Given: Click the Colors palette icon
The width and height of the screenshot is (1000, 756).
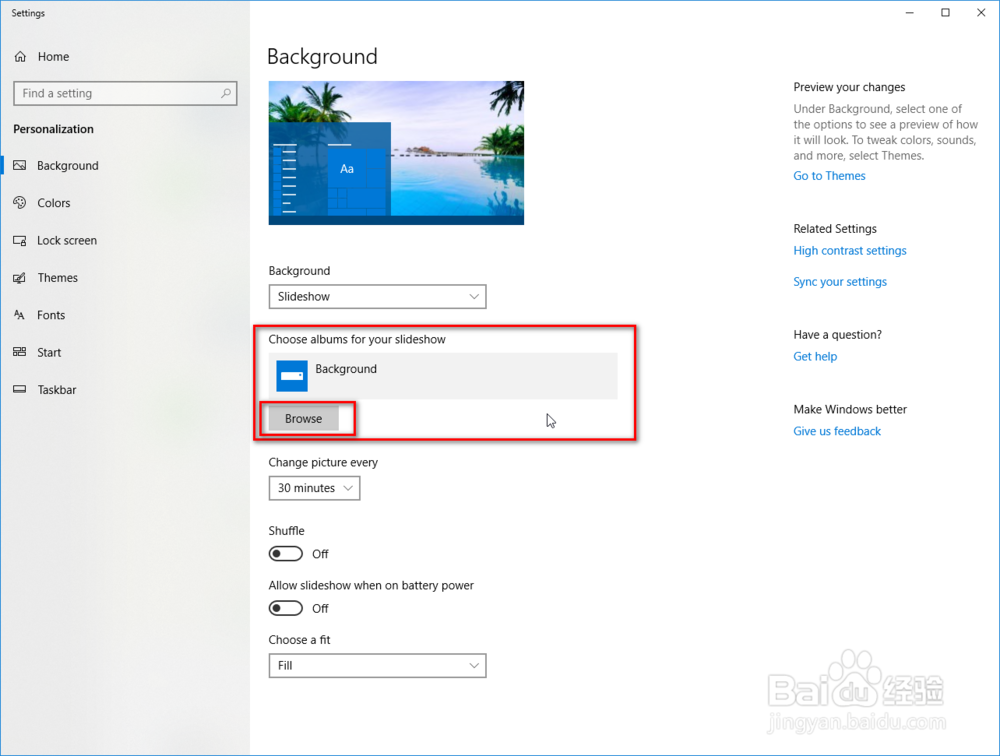Looking at the screenshot, I should pos(20,203).
